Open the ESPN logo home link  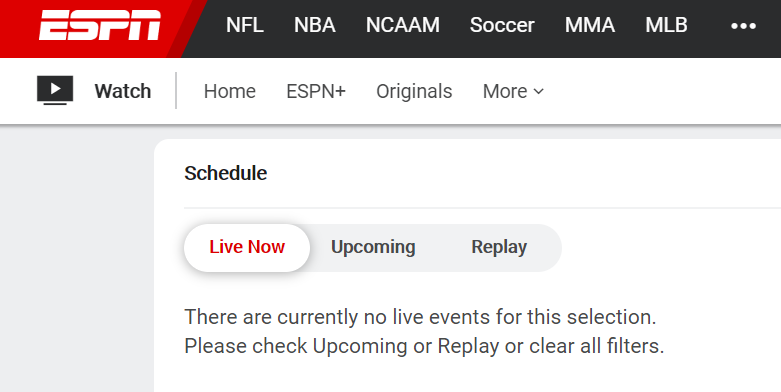click(100, 25)
